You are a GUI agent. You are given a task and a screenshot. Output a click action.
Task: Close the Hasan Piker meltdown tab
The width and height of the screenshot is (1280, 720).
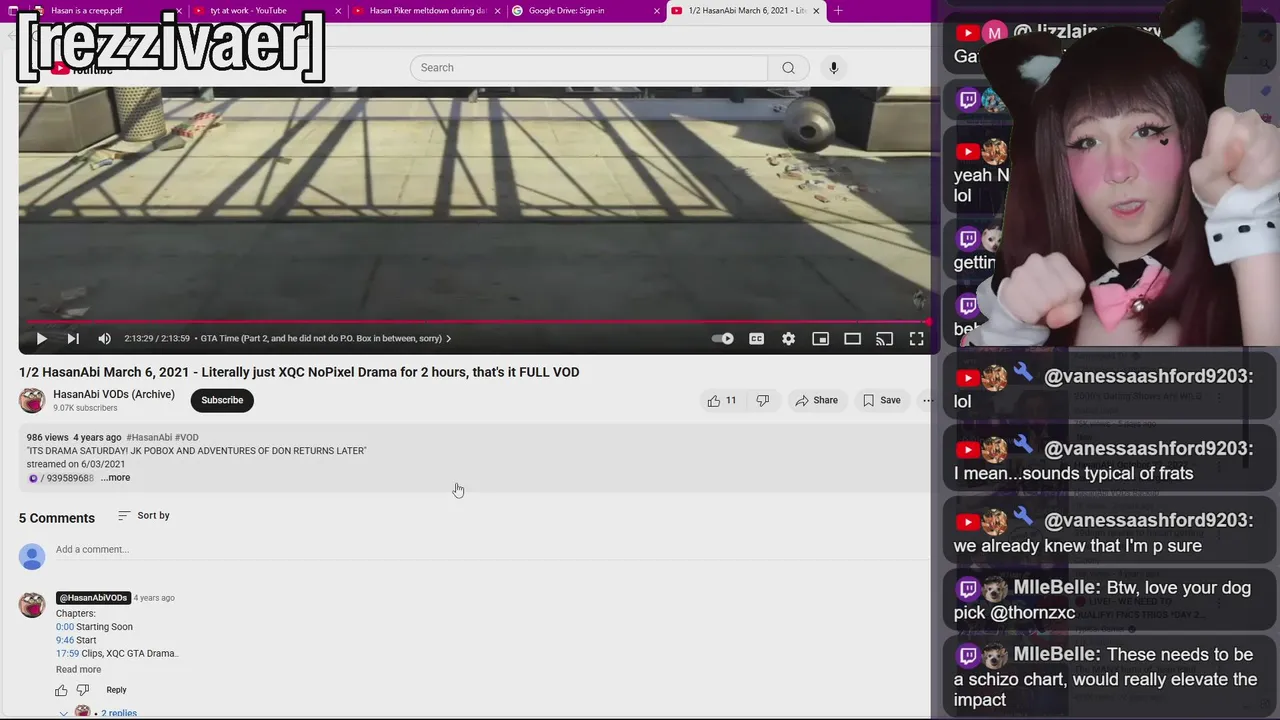pyautogui.click(x=497, y=11)
